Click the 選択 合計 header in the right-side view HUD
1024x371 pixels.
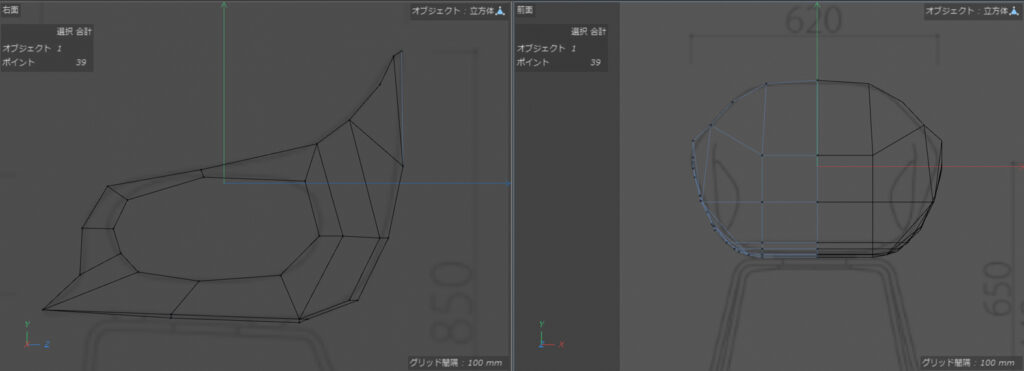(74, 31)
